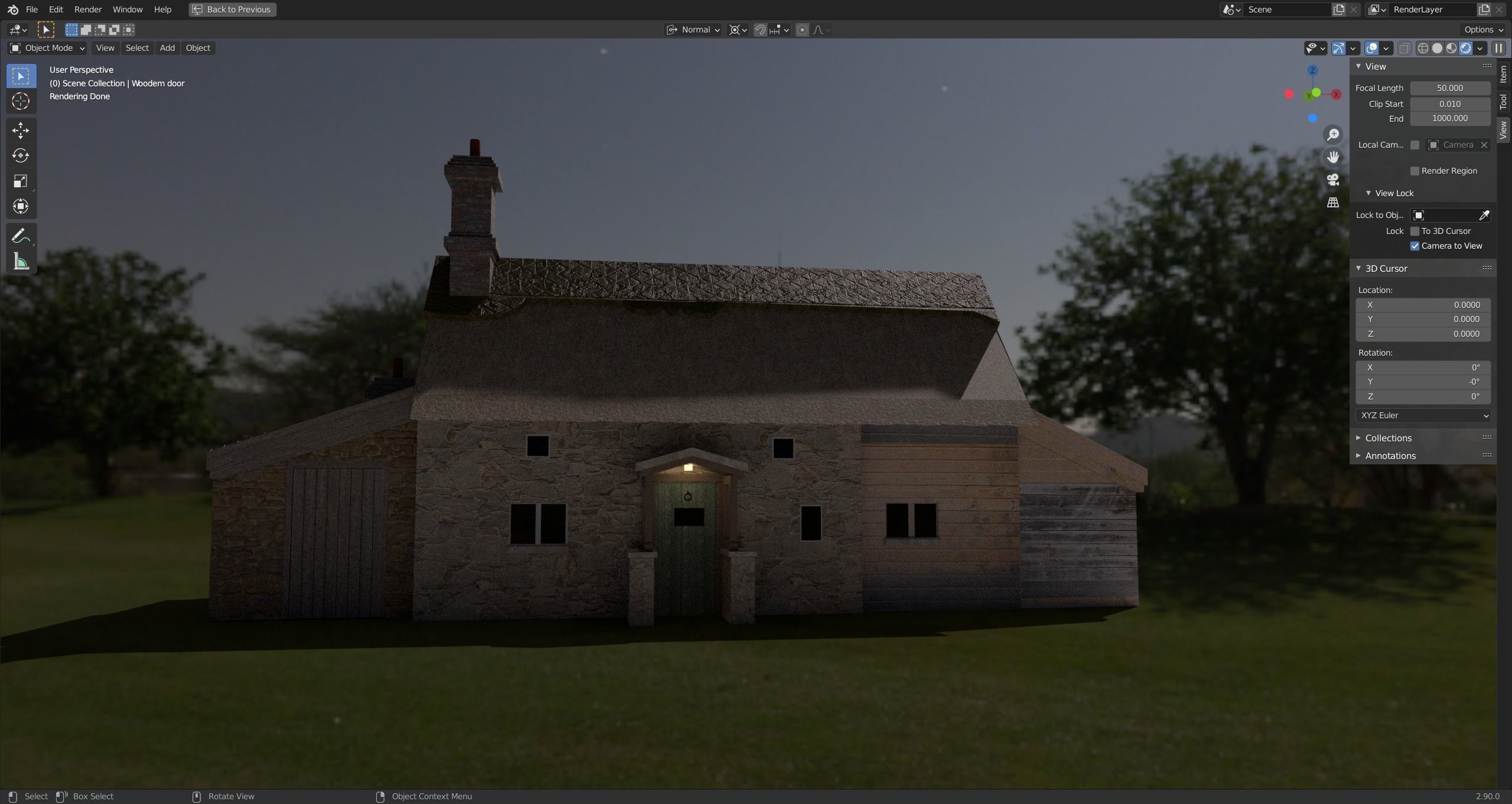Open shading options dropdown arrow
Screen dimensions: 1512x804
pyautogui.click(x=1480, y=48)
